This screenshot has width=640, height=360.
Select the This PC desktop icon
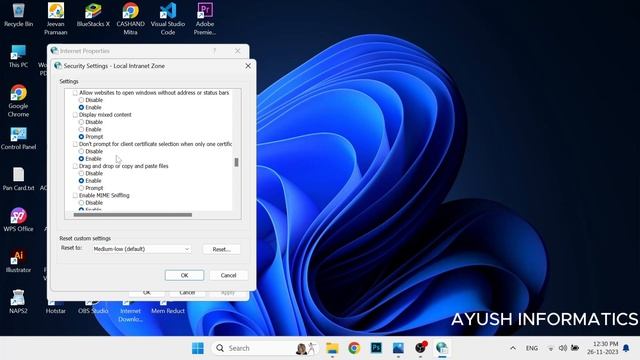pyautogui.click(x=18, y=56)
